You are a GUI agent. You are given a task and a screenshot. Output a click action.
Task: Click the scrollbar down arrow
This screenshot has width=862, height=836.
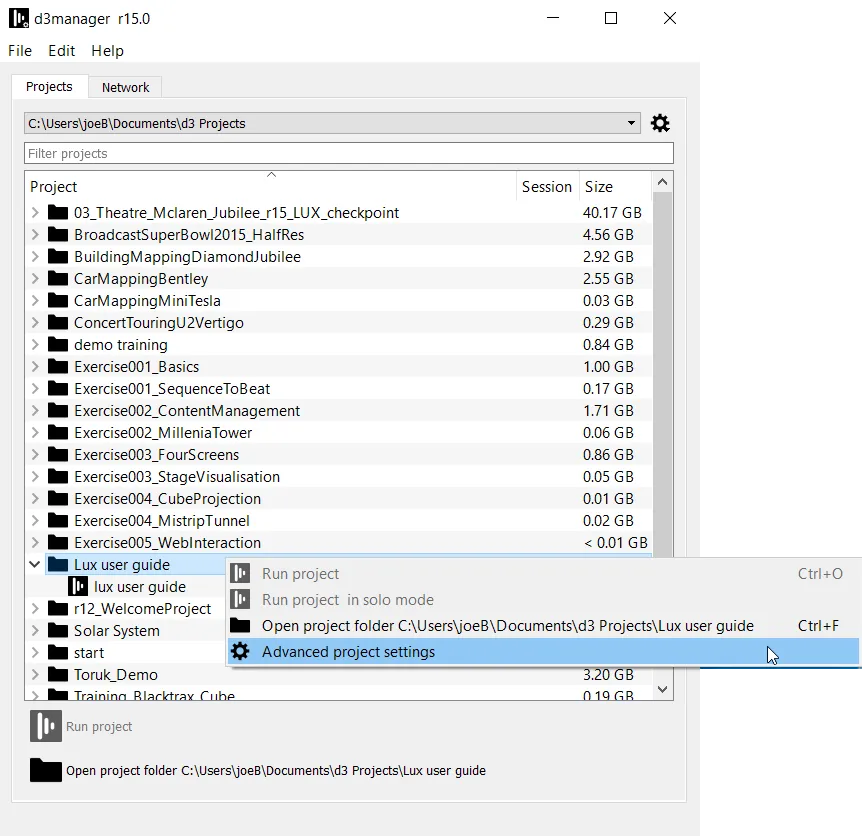click(x=661, y=689)
